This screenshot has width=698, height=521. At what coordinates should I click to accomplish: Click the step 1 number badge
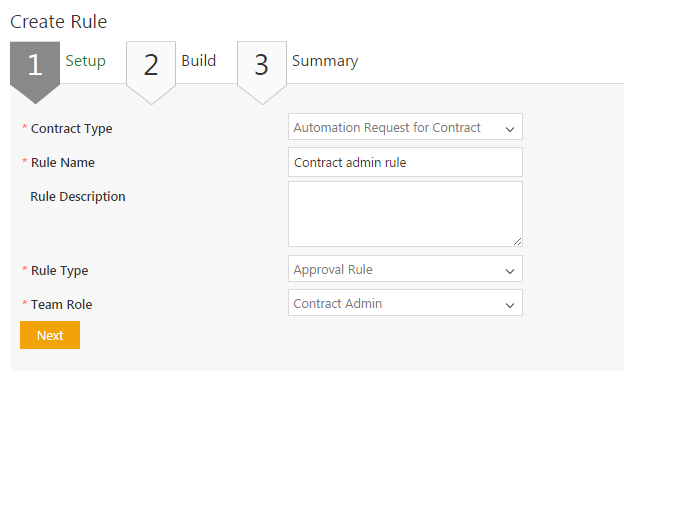coord(35,65)
